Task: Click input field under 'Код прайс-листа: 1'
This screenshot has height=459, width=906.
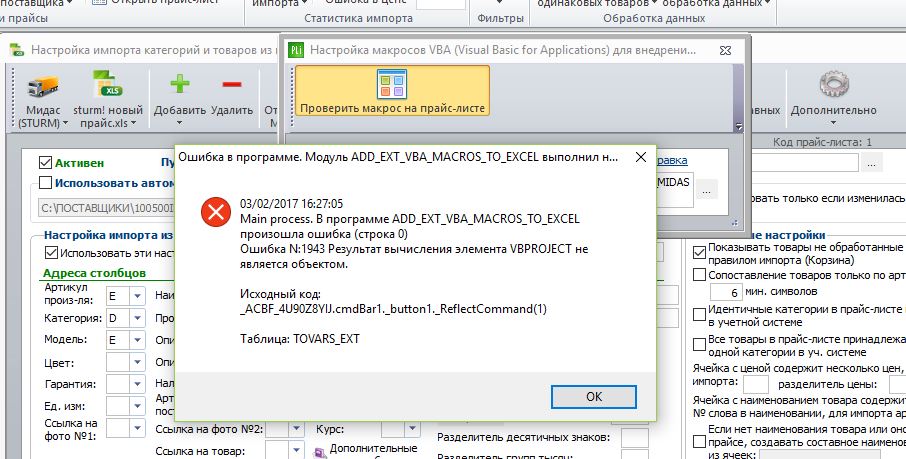Action: [805, 162]
